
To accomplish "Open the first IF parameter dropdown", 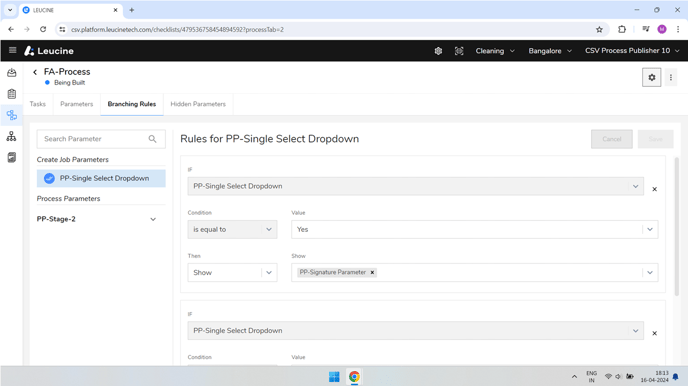I will pos(416,186).
